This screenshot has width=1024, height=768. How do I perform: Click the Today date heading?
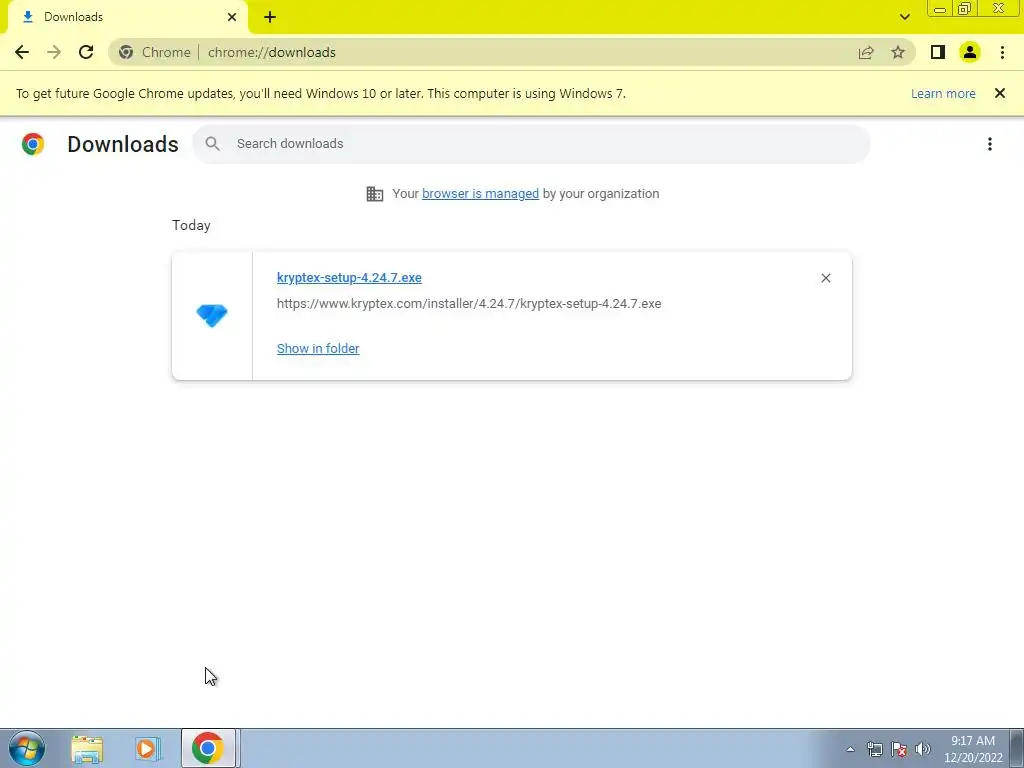191,225
